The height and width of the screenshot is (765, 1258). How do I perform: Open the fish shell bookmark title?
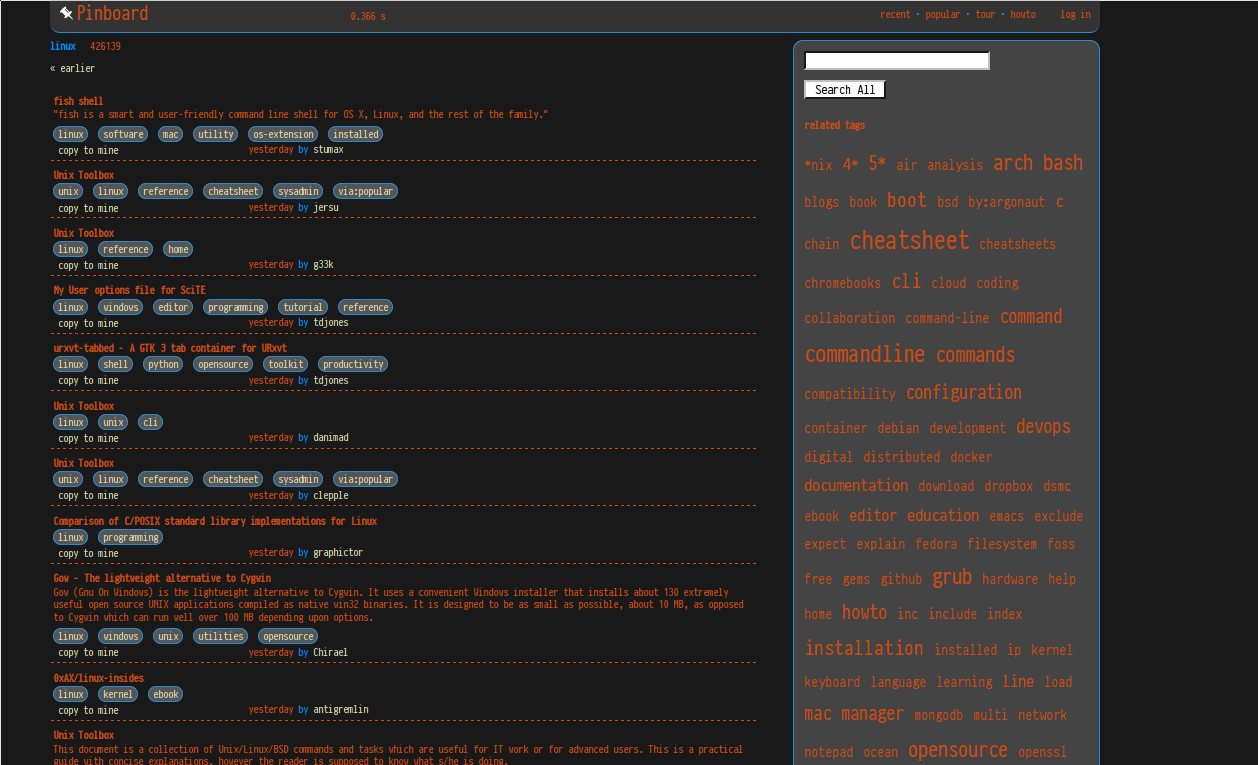tap(78, 101)
